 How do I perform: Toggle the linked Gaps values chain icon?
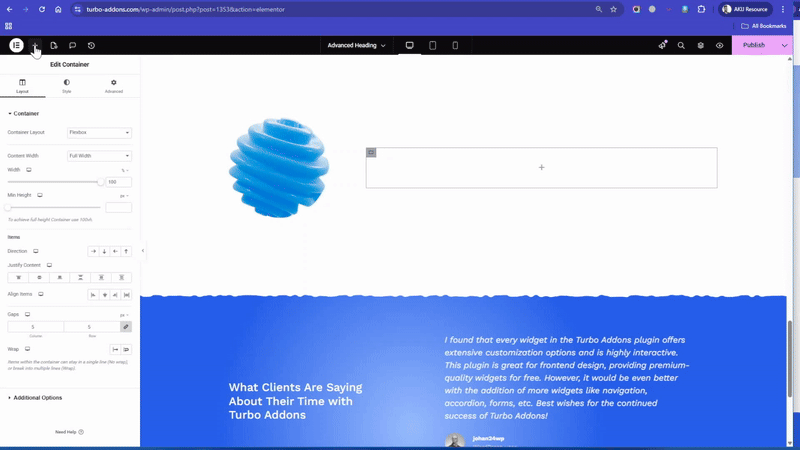pos(126,327)
